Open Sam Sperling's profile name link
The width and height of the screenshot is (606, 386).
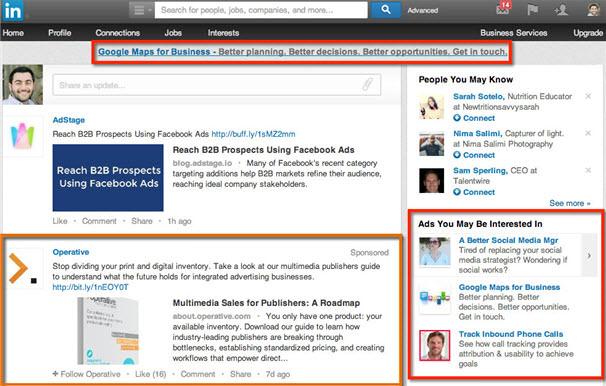point(480,170)
